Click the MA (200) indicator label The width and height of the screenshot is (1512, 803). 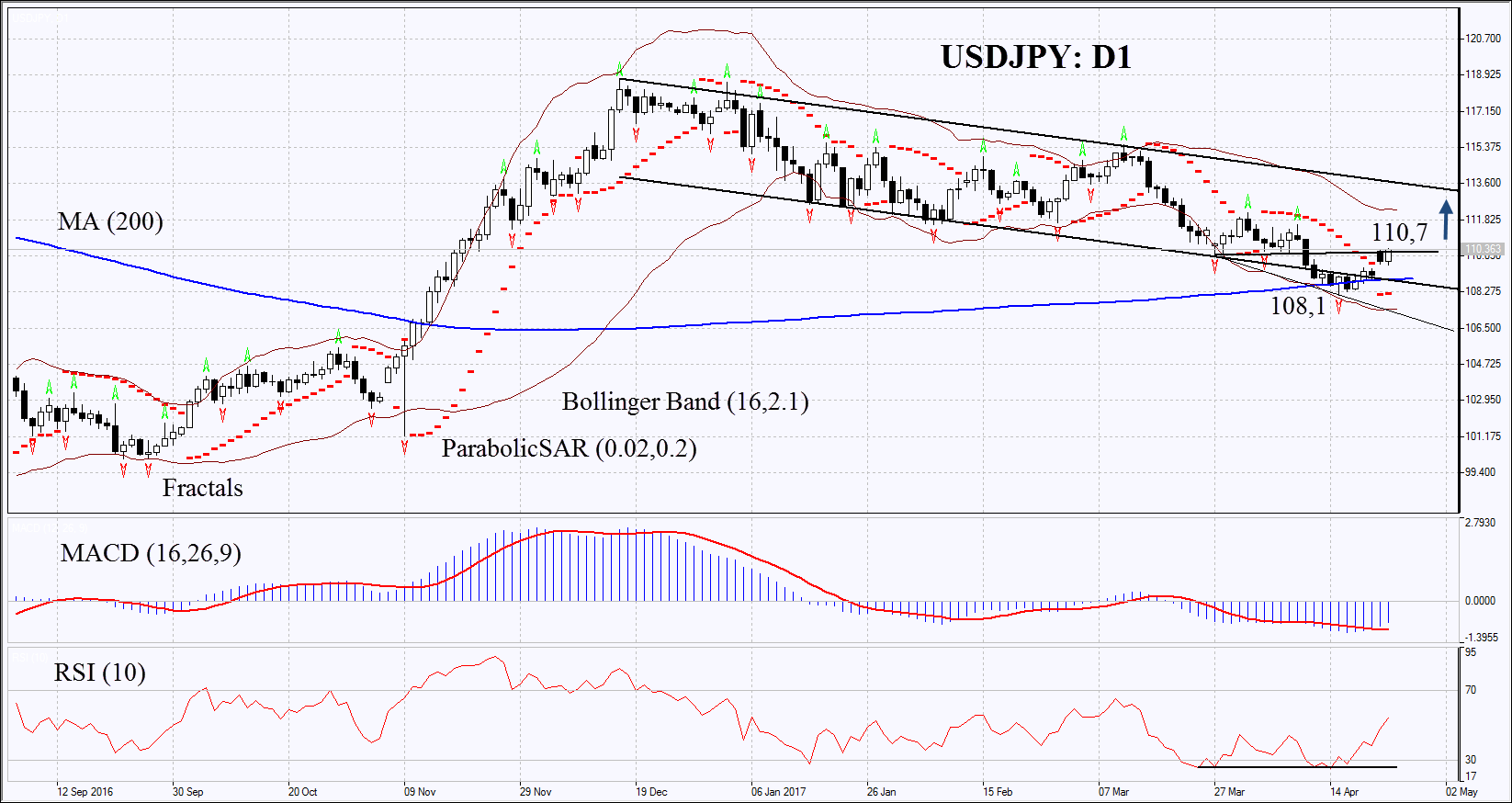tap(110, 221)
